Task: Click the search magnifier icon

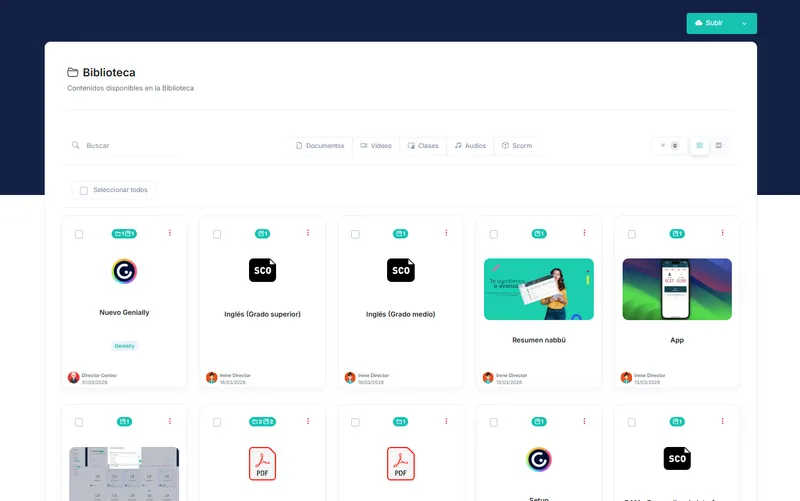Action: (x=76, y=145)
